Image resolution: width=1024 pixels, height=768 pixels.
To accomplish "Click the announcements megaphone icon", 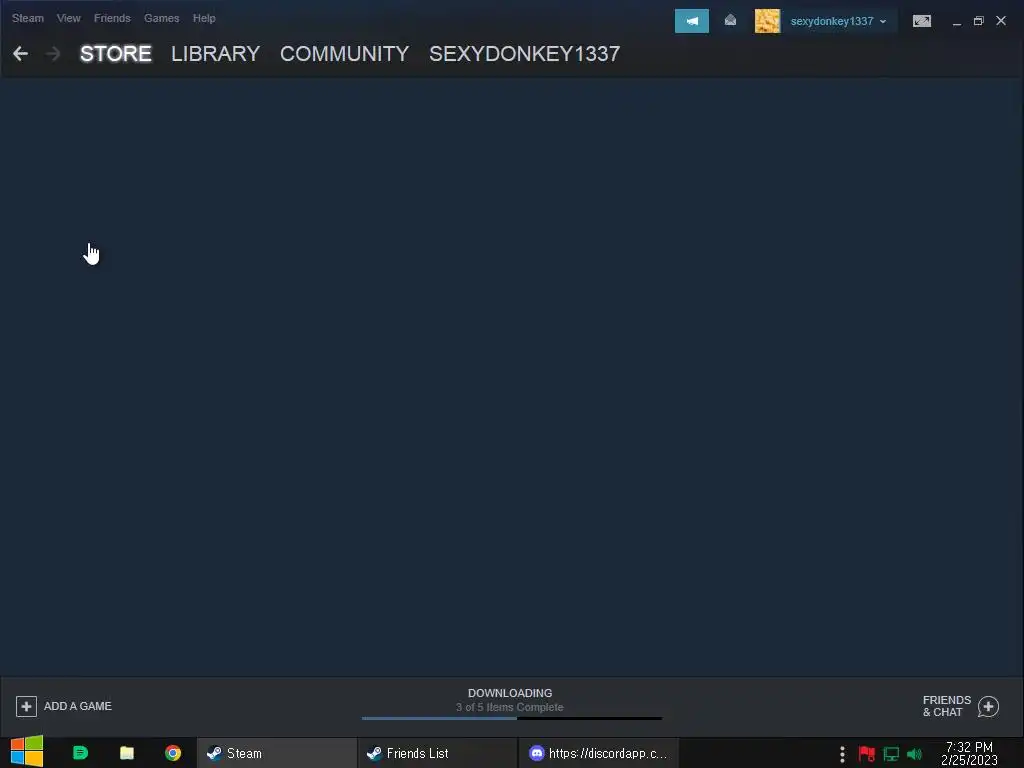I will point(692,21).
